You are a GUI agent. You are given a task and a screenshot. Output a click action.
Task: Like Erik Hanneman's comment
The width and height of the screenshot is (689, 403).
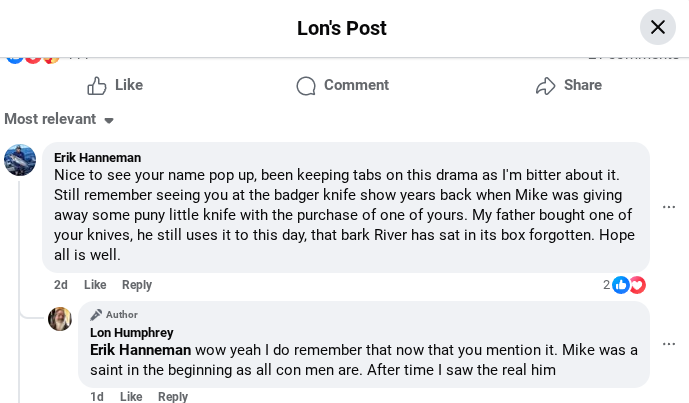[95, 285]
